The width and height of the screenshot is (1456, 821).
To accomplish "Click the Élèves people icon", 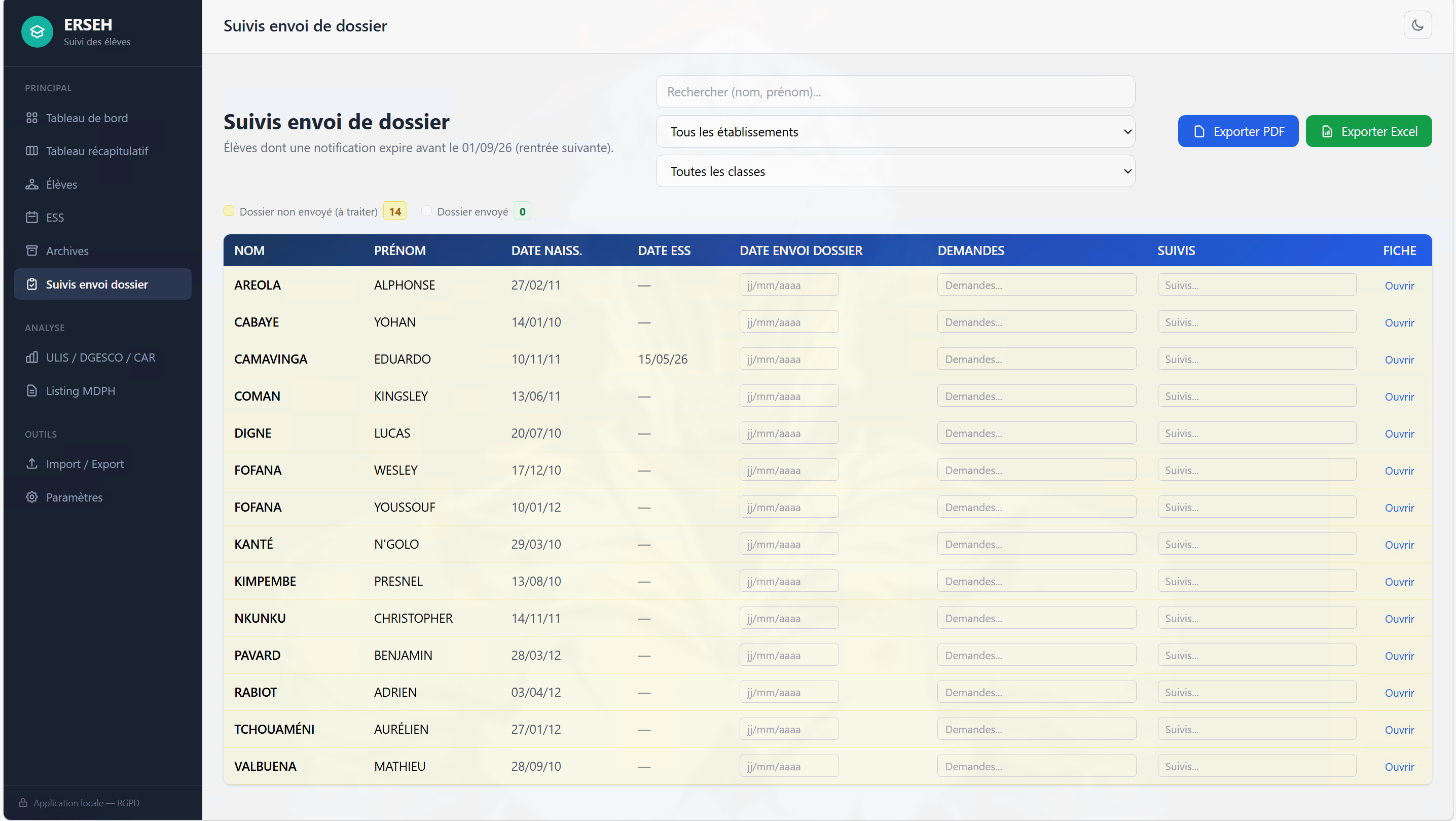I will 31,184.
